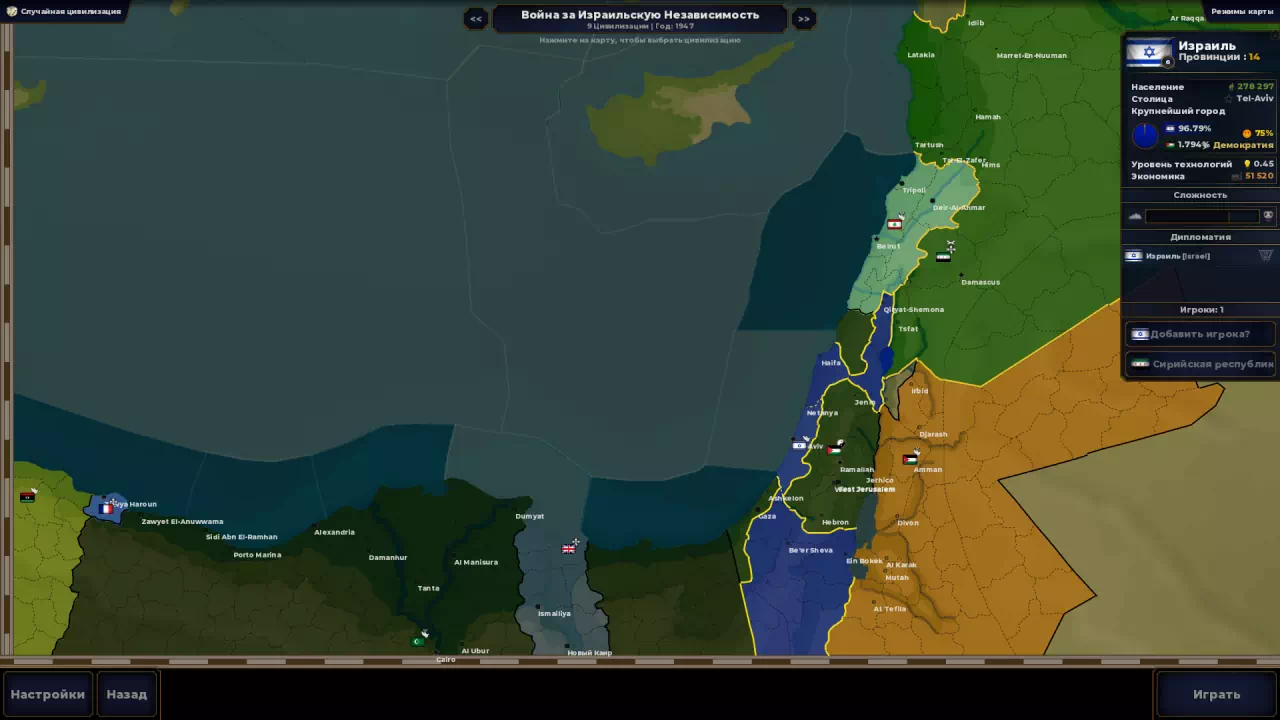The image size is (1280, 720).
Task: Click the Israel flag in the civilization panel
Action: (1149, 53)
